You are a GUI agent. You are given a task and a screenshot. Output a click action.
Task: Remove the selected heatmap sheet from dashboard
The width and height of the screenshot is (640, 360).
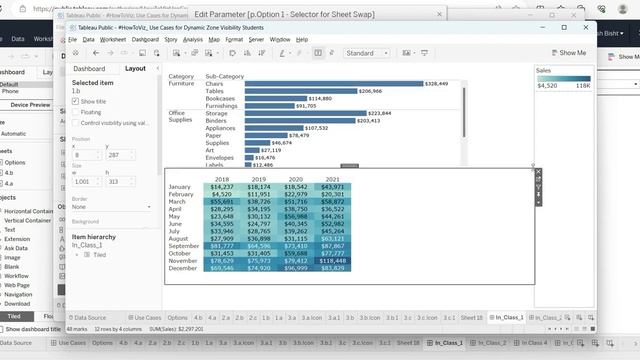click(x=538, y=172)
